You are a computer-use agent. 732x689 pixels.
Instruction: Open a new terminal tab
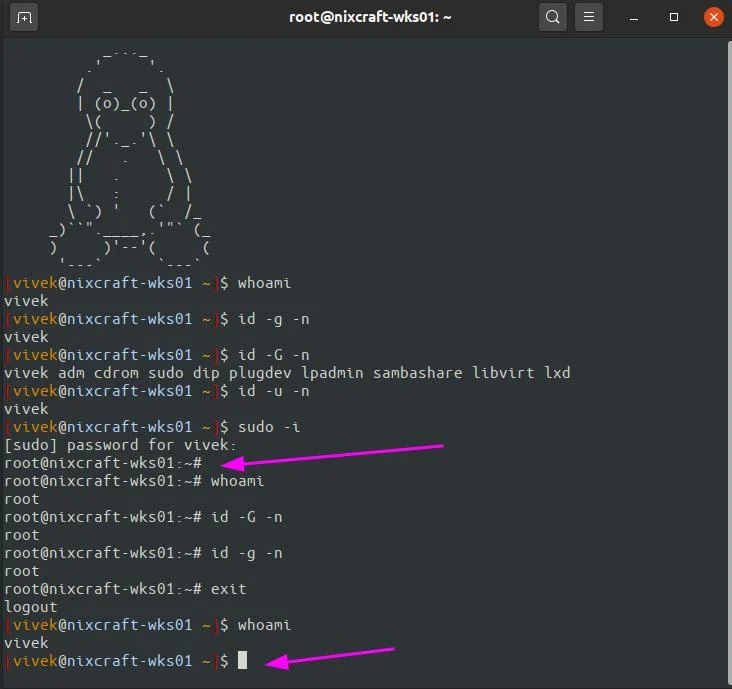(24, 18)
